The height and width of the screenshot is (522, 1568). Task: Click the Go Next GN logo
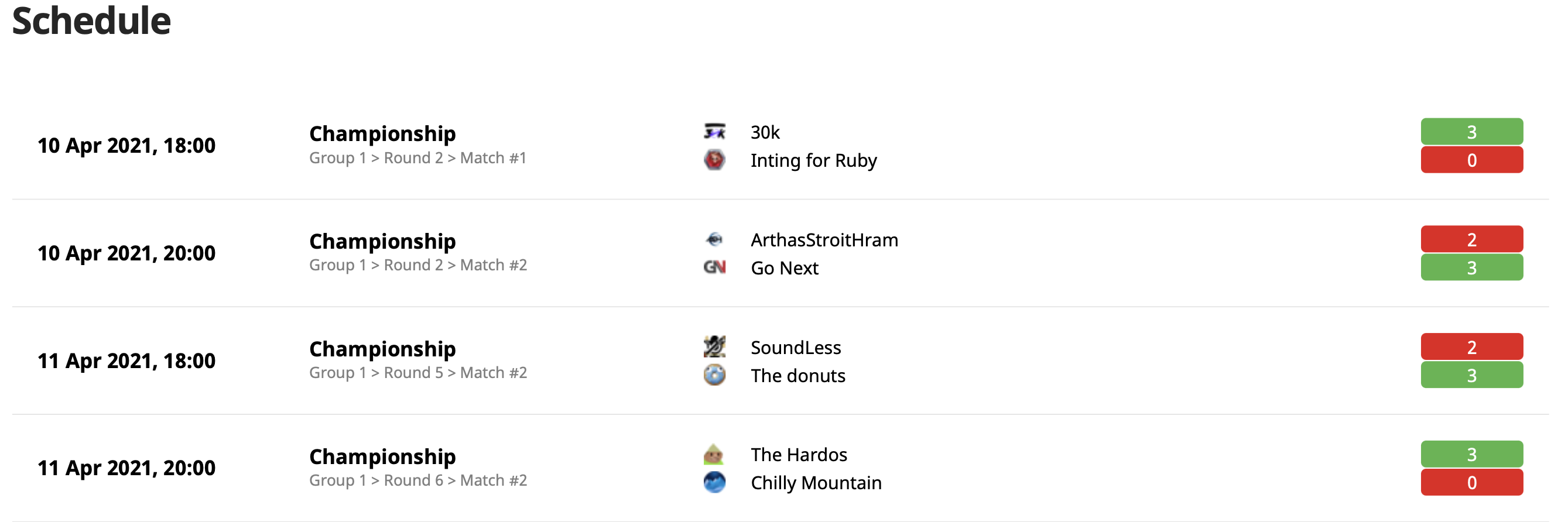(714, 267)
